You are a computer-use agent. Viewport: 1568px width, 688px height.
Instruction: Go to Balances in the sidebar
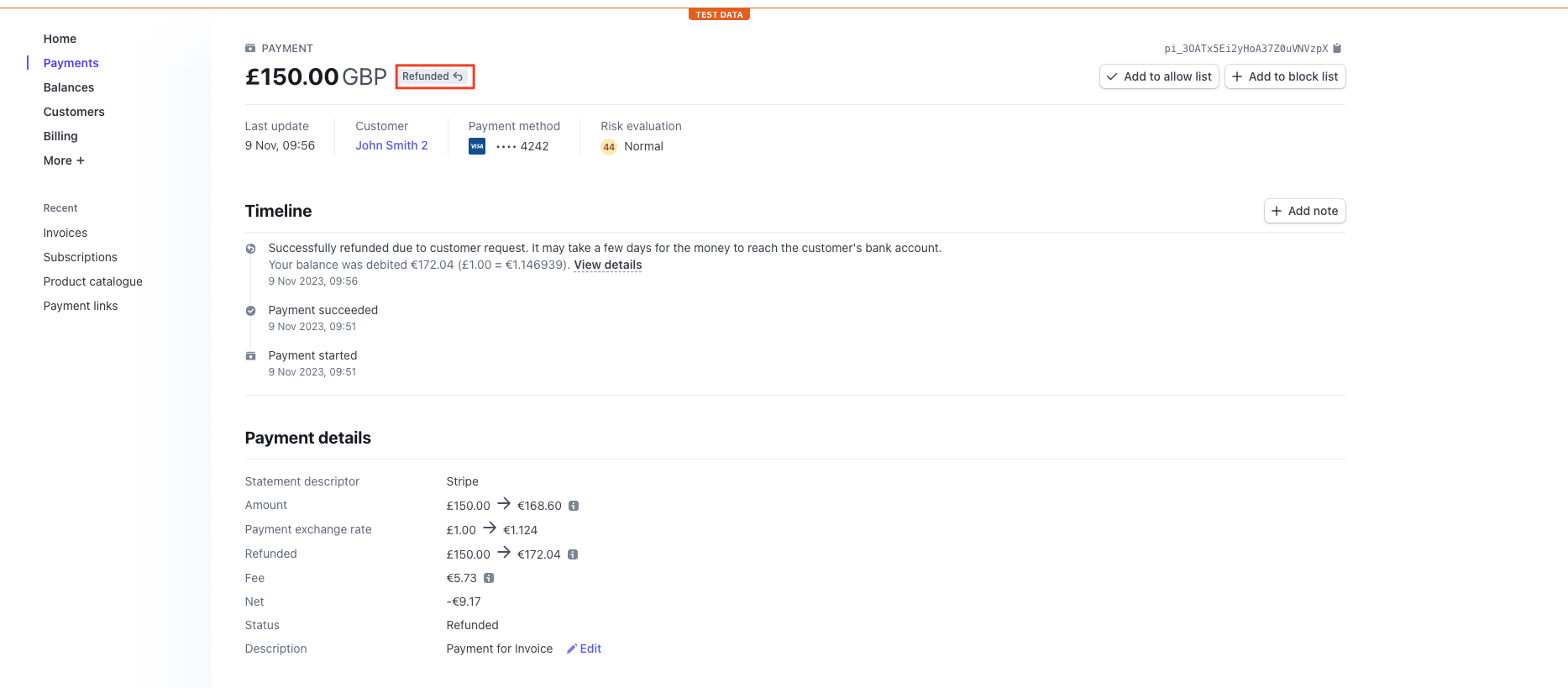click(x=69, y=87)
